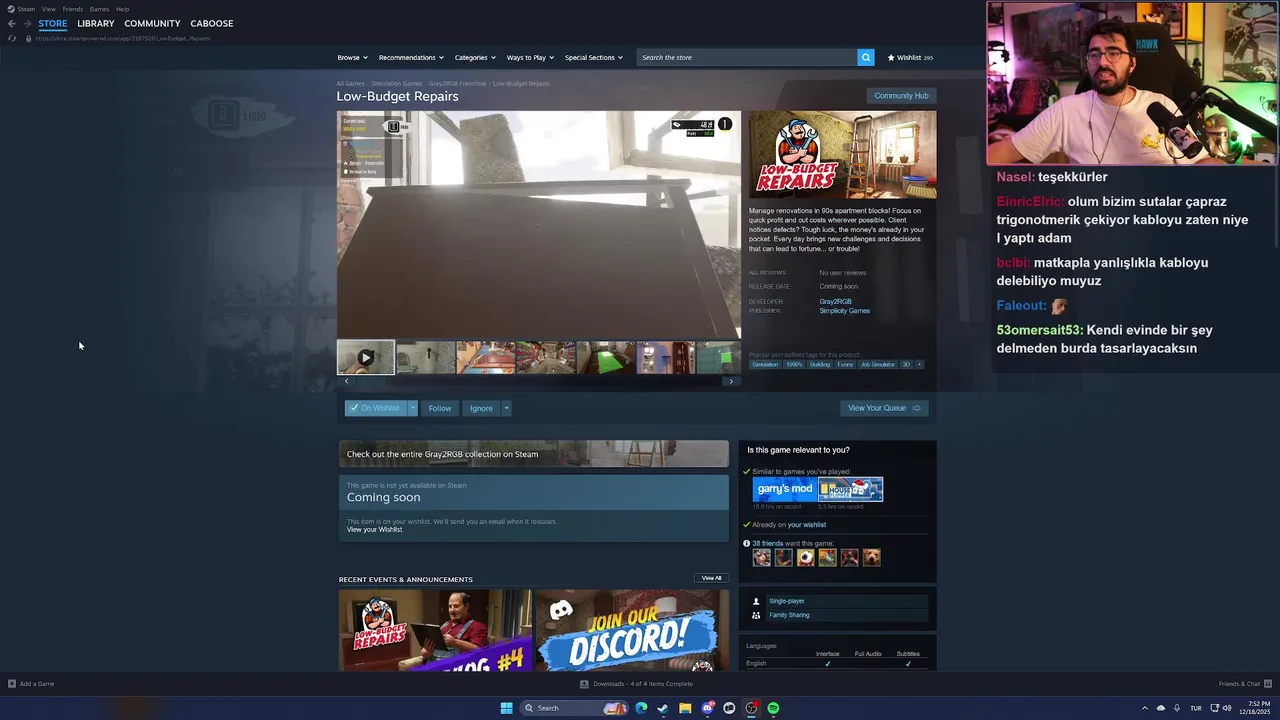Click the info icon beside 38 friends

point(747,543)
